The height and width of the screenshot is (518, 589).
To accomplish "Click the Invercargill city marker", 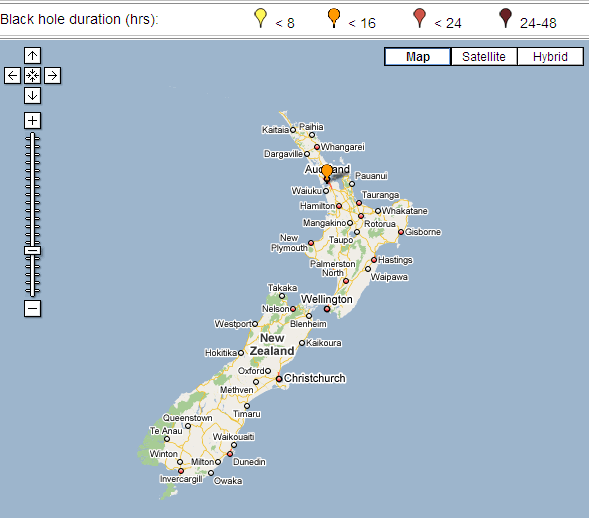I will click(x=181, y=471).
